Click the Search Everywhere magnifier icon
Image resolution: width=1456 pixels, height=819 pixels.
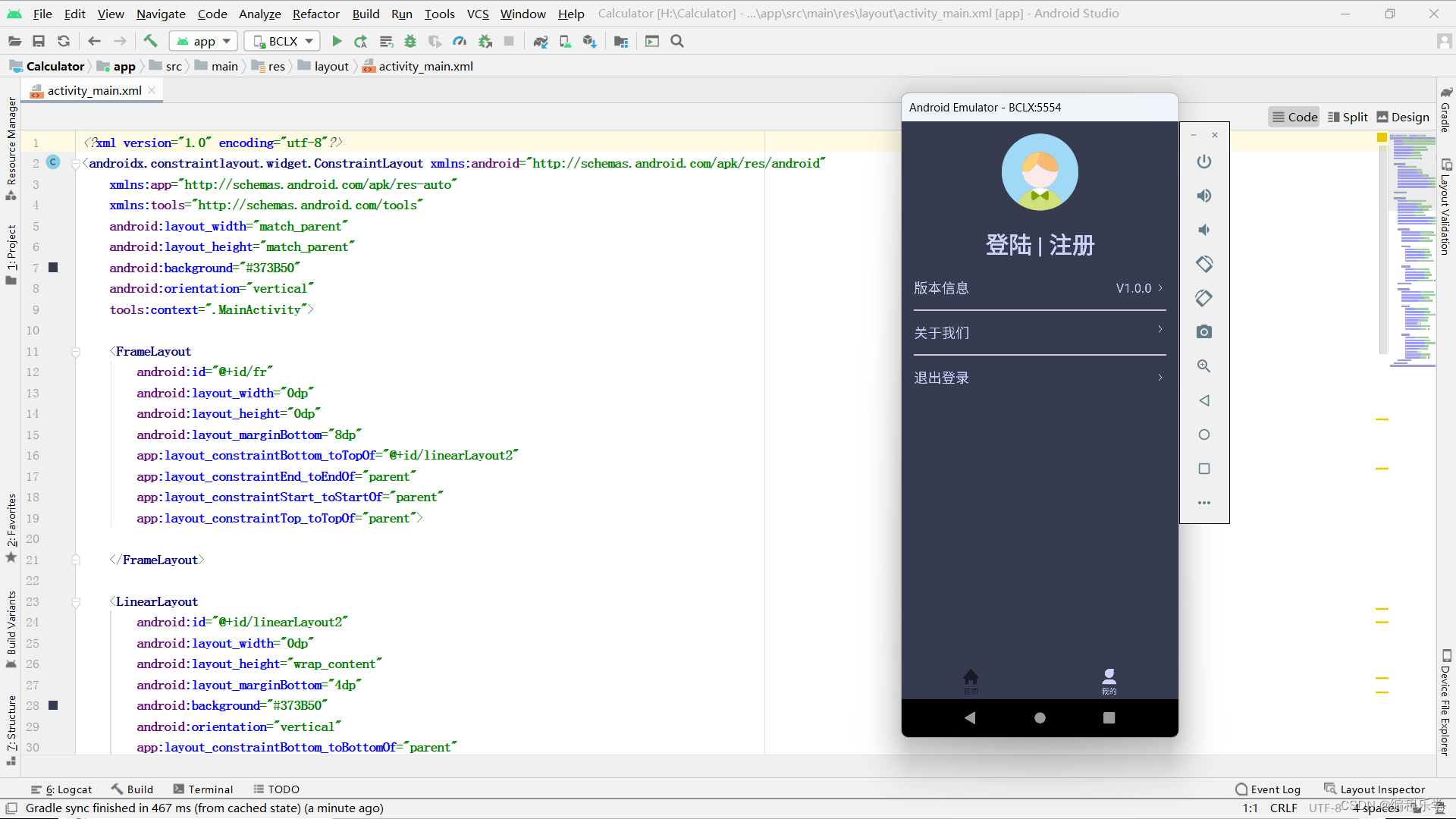tap(677, 41)
